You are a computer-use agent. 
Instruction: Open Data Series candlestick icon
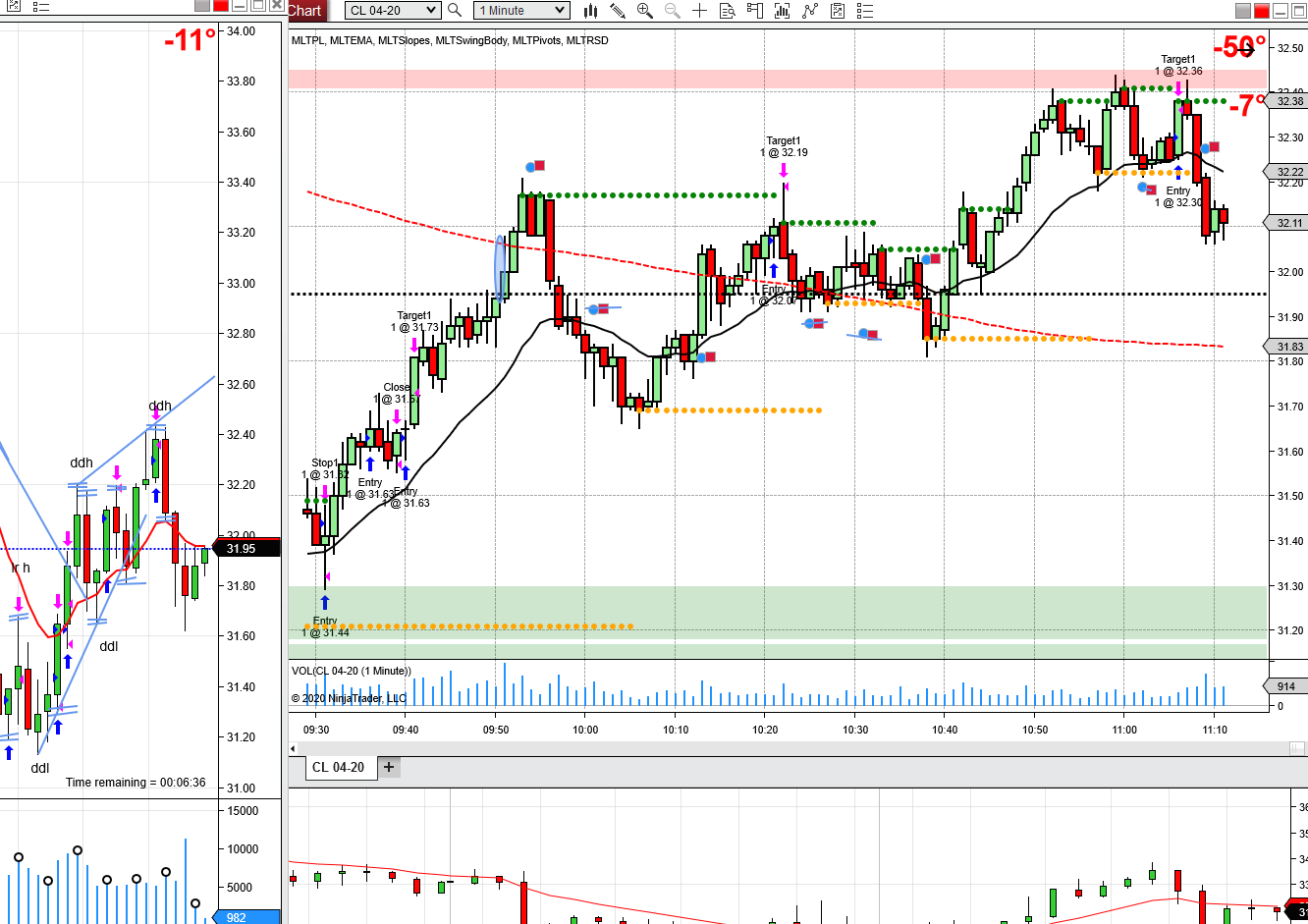590,11
